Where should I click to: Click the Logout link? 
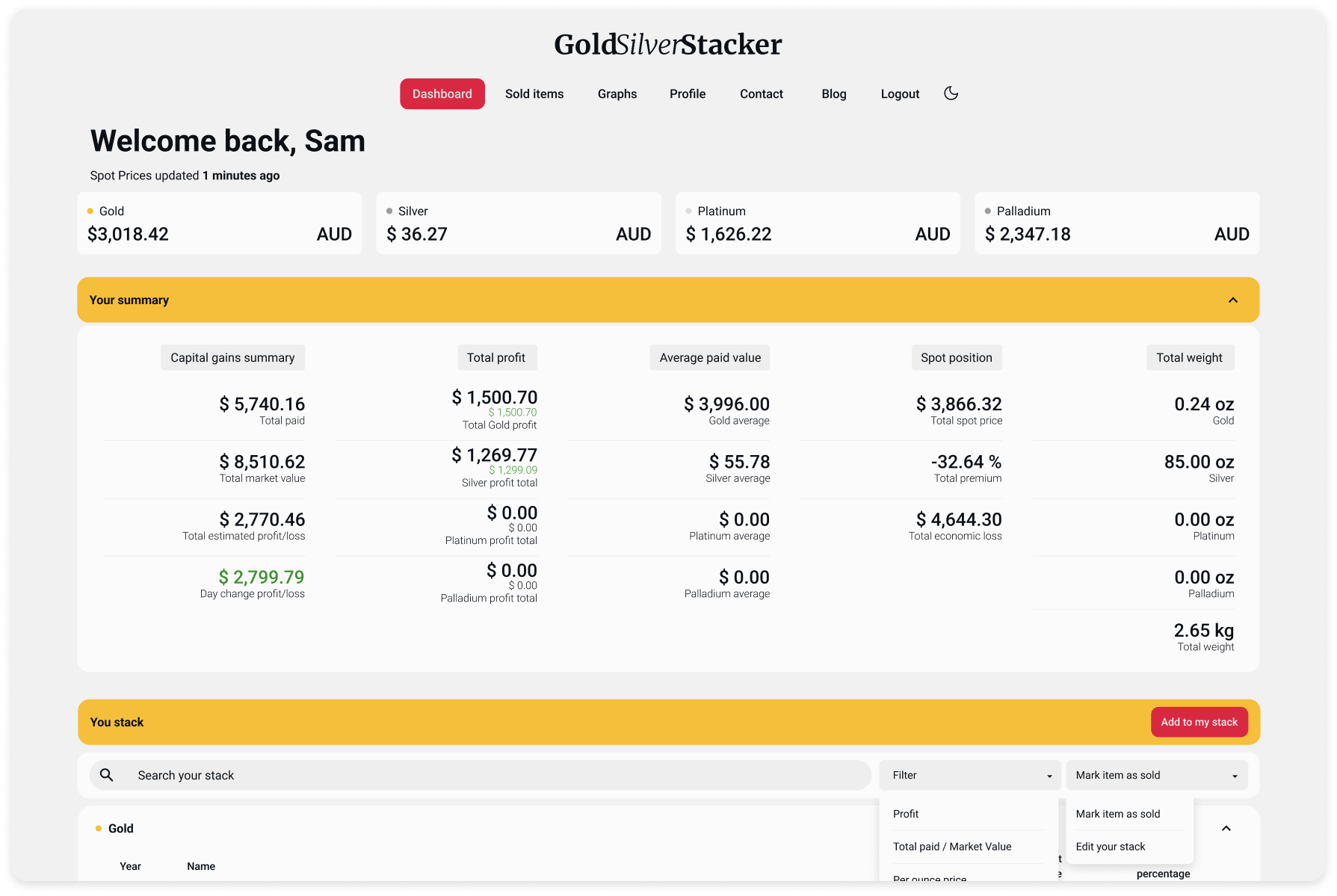click(x=899, y=94)
